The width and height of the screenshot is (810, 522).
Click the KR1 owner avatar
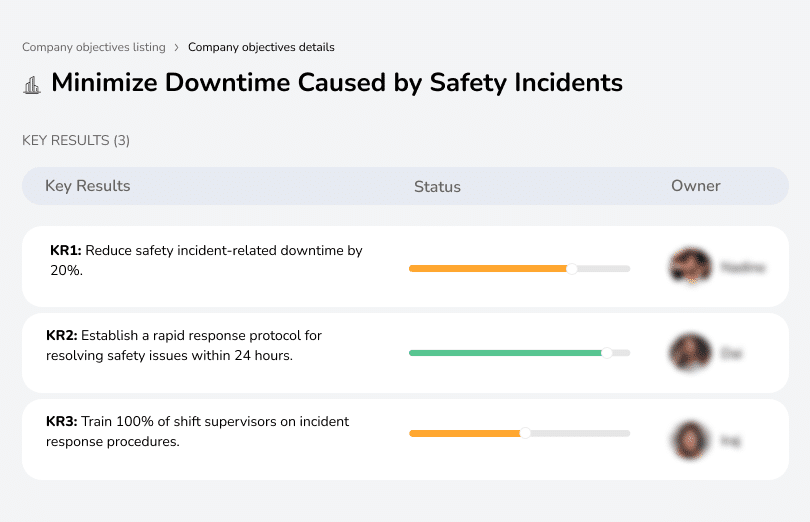point(690,267)
